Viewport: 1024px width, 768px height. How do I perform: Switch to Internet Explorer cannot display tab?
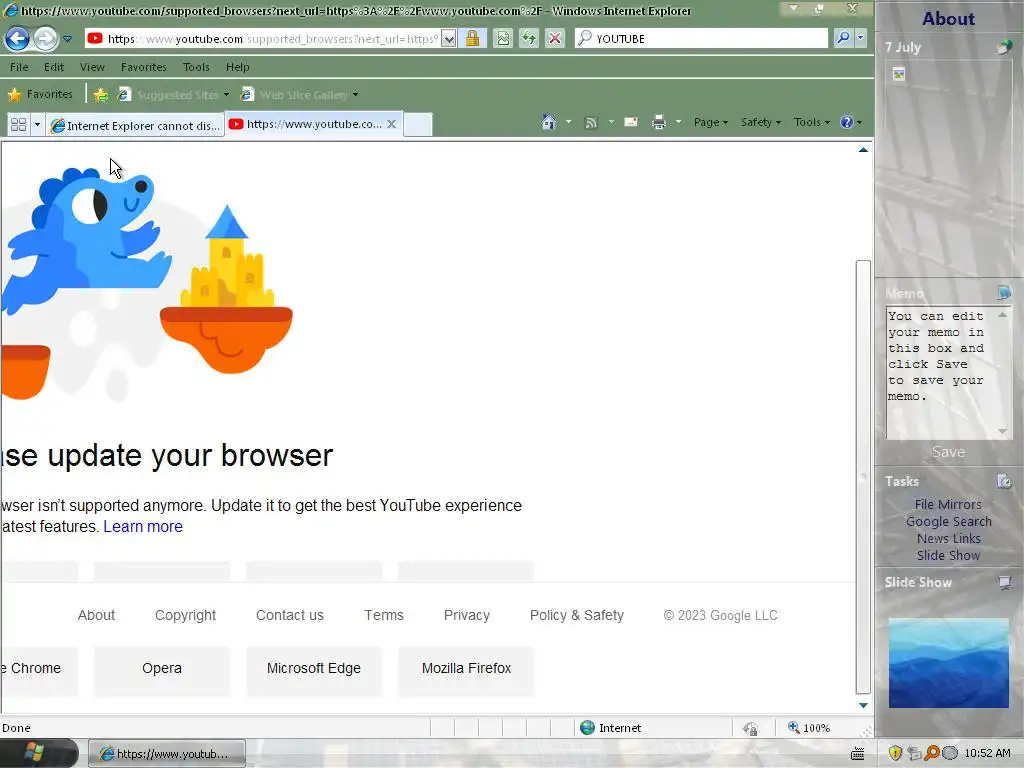tap(135, 125)
